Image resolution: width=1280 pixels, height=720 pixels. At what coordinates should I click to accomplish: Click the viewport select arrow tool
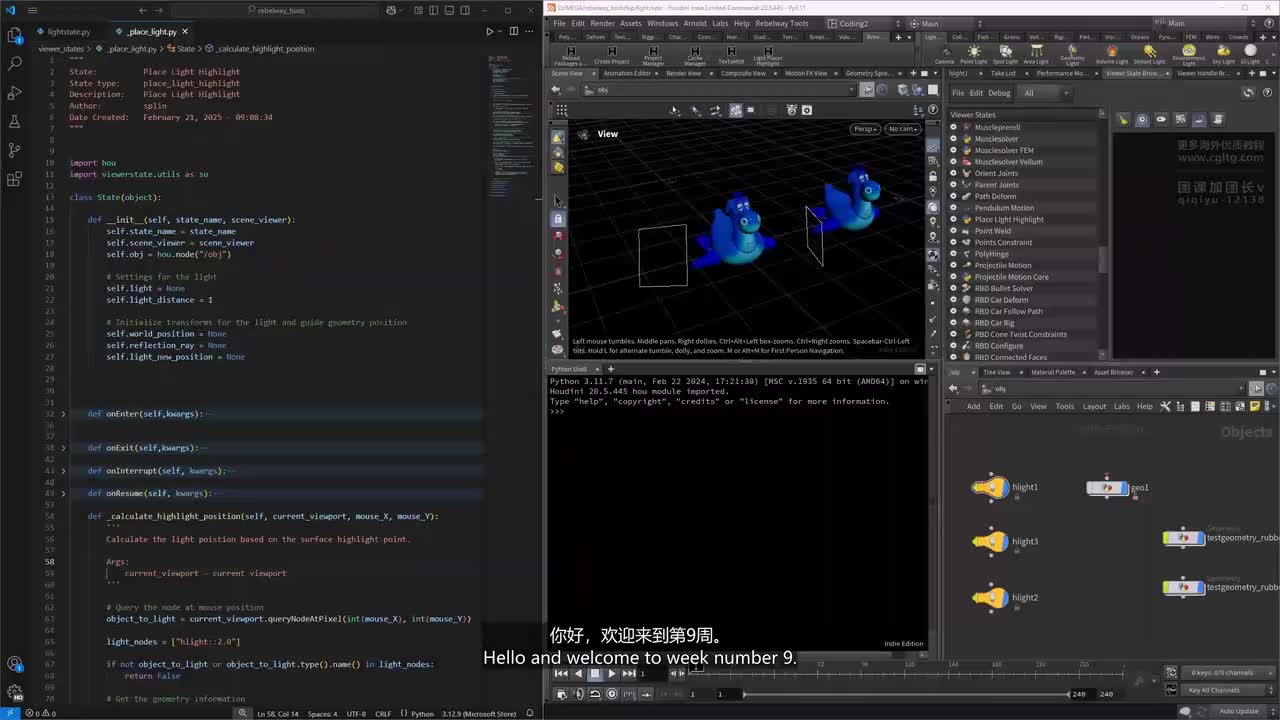tap(557, 201)
